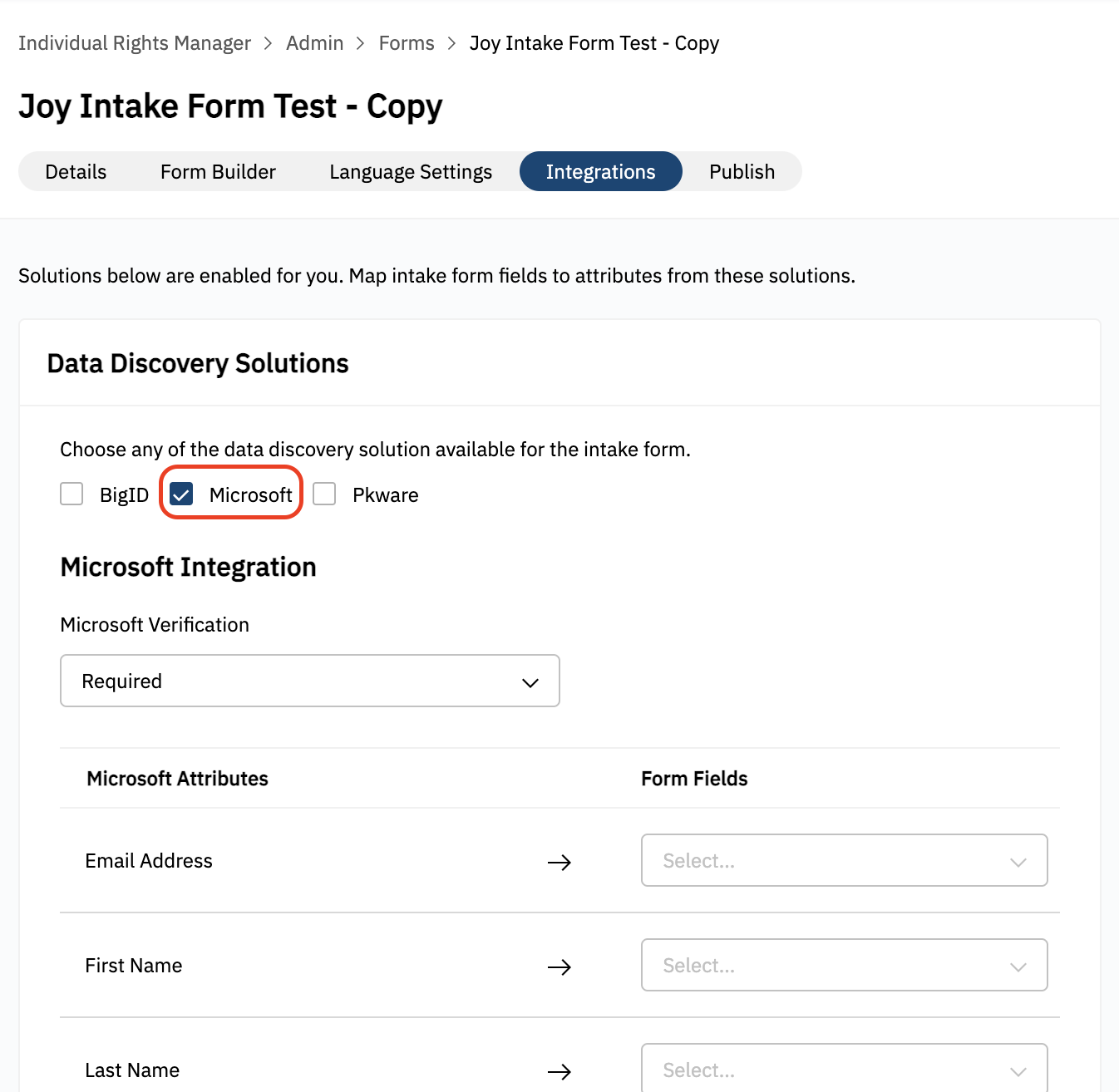
Task: Click chevron in Email Address select box
Action: pos(1018,862)
